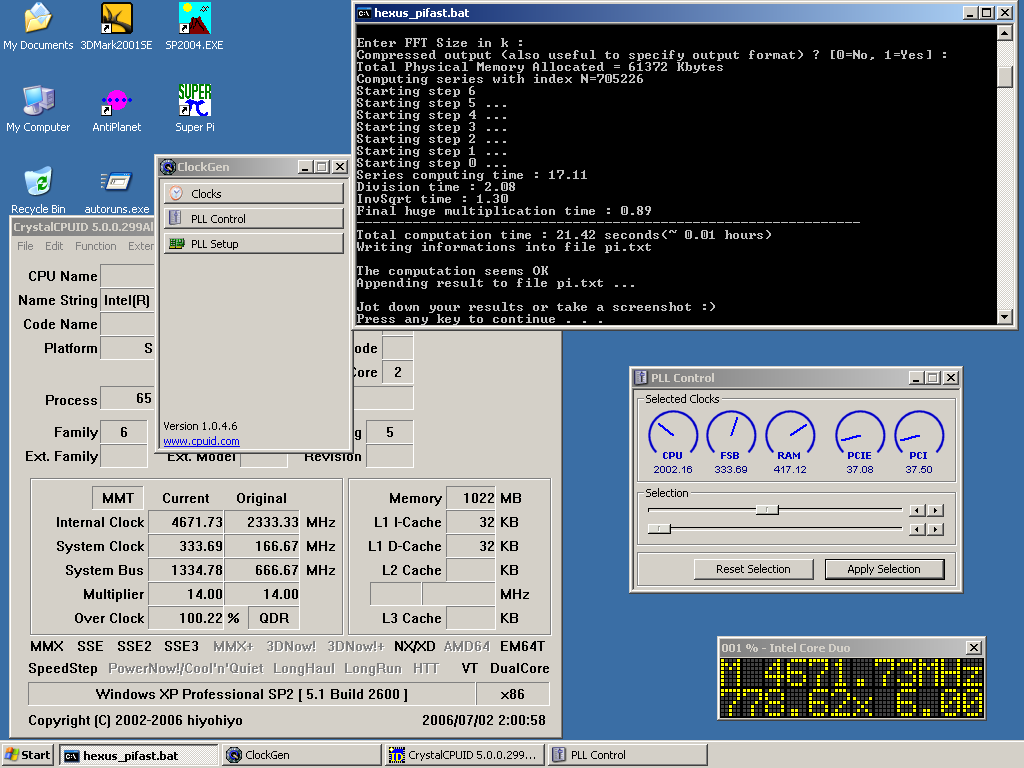Viewport: 1024px width, 768px height.
Task: Click the Name String Intel(R) field
Action: [x=127, y=300]
